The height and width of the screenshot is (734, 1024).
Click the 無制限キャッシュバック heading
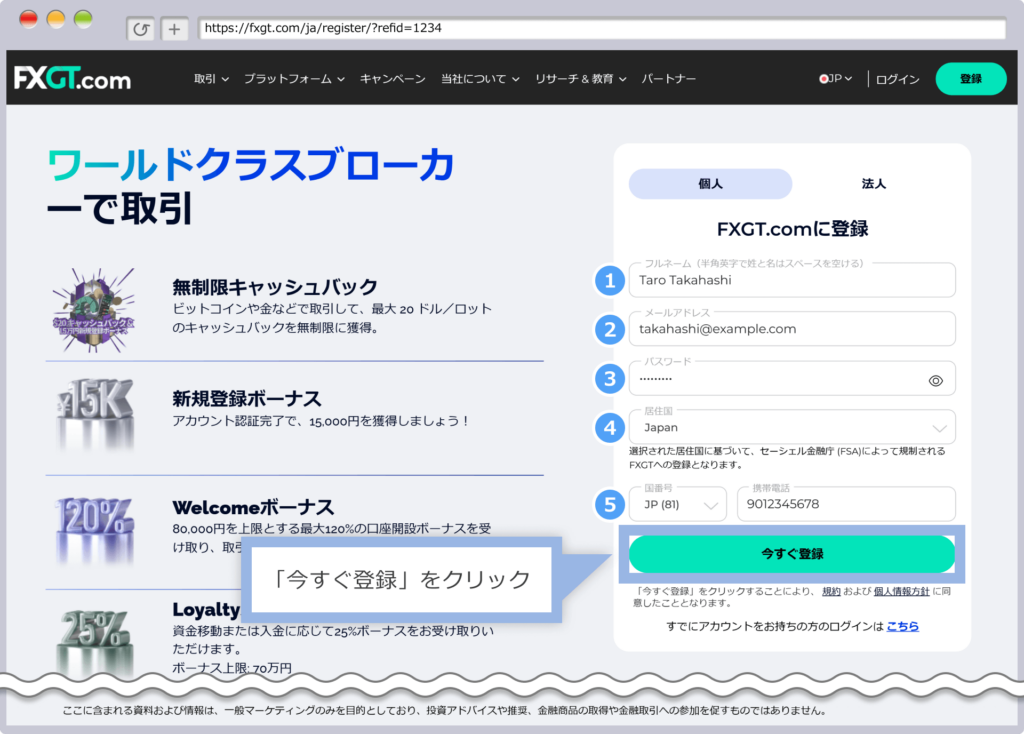tap(275, 287)
